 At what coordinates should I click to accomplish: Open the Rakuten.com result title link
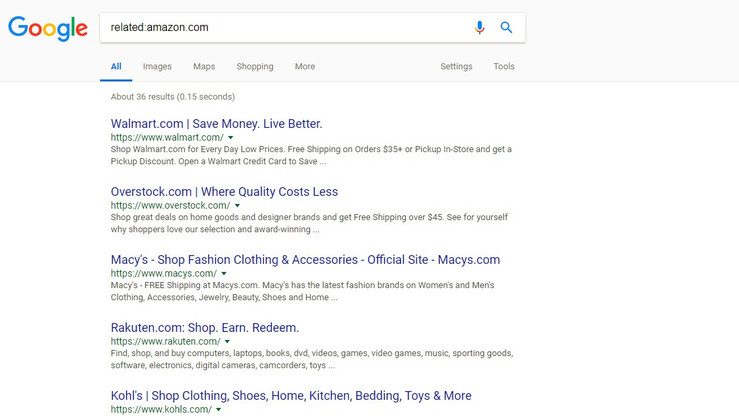[205, 327]
